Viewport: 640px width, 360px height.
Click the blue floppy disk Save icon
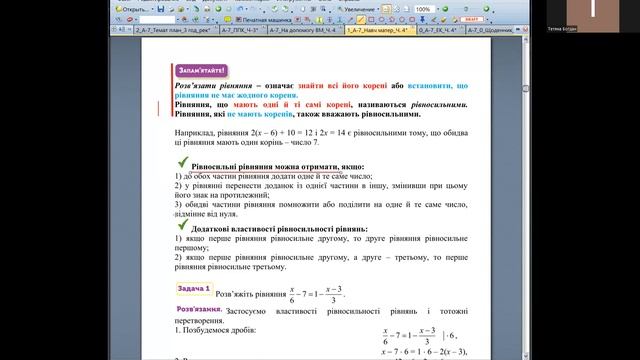point(161,9)
